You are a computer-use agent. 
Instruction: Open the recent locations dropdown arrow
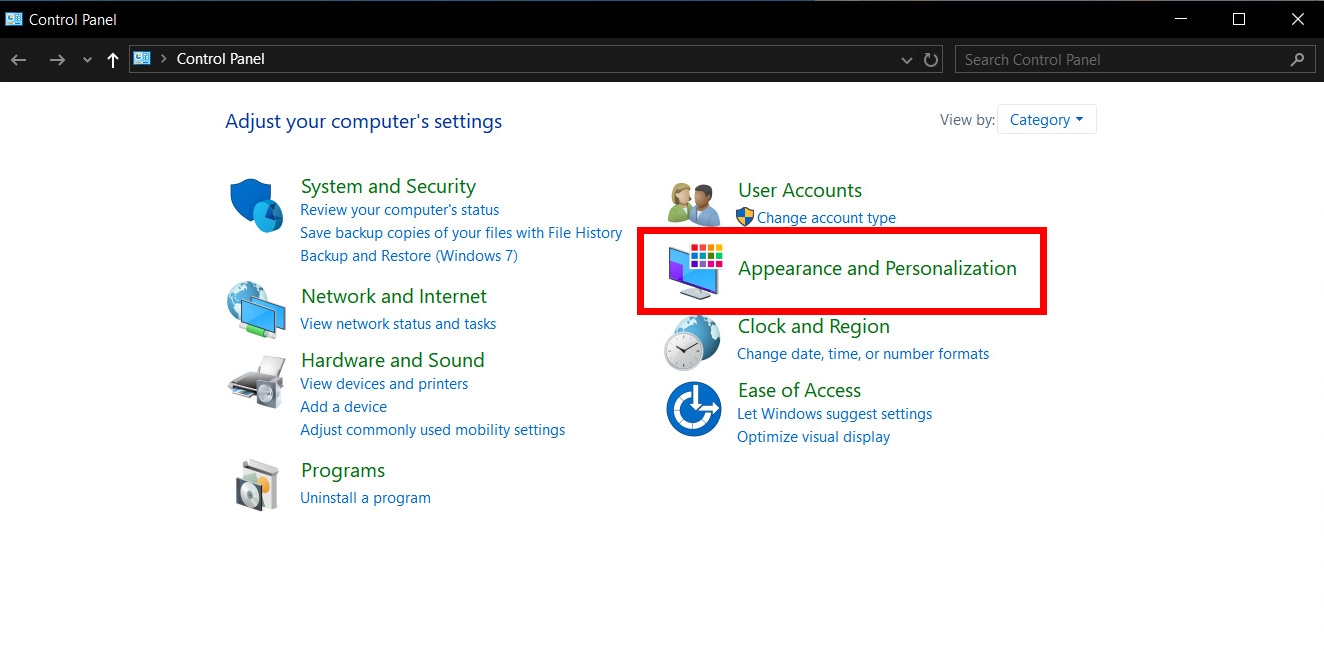tap(87, 60)
